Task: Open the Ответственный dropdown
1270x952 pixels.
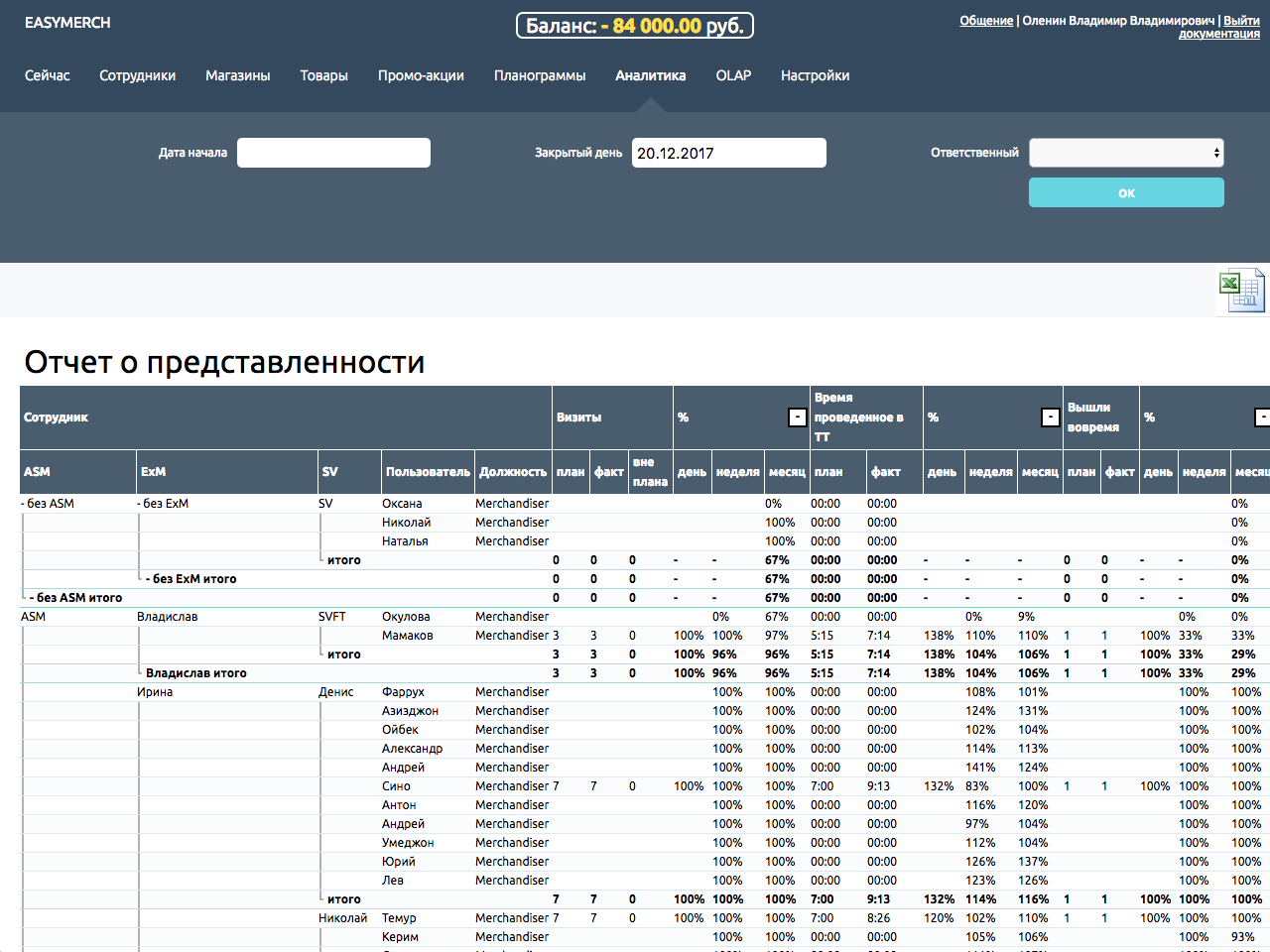Action: coord(1126,153)
